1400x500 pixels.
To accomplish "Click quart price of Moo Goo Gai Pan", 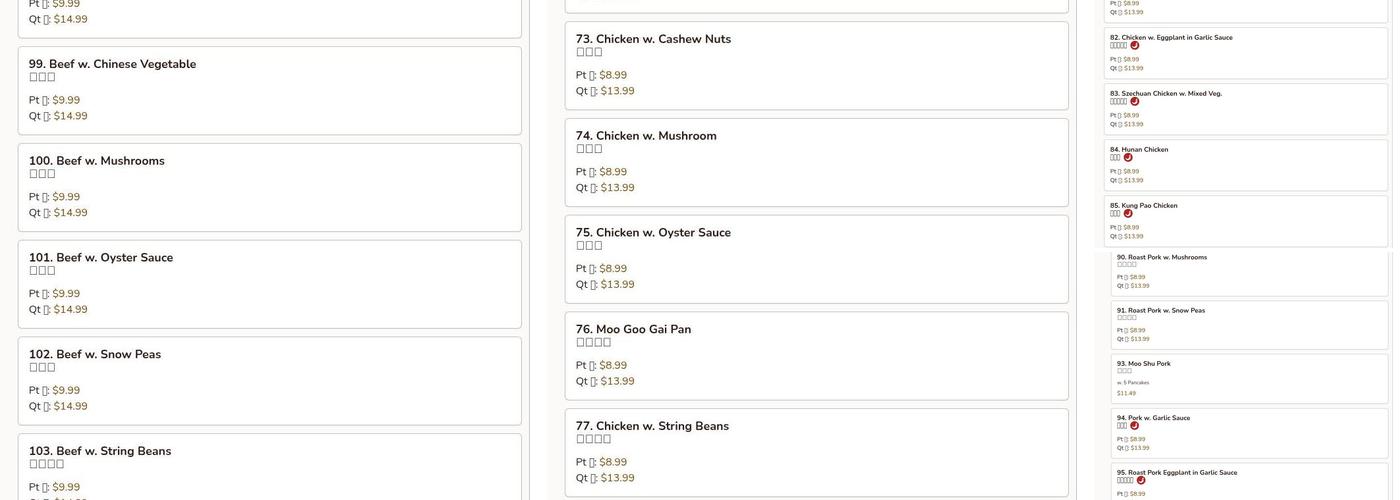I will pyautogui.click(x=617, y=382).
